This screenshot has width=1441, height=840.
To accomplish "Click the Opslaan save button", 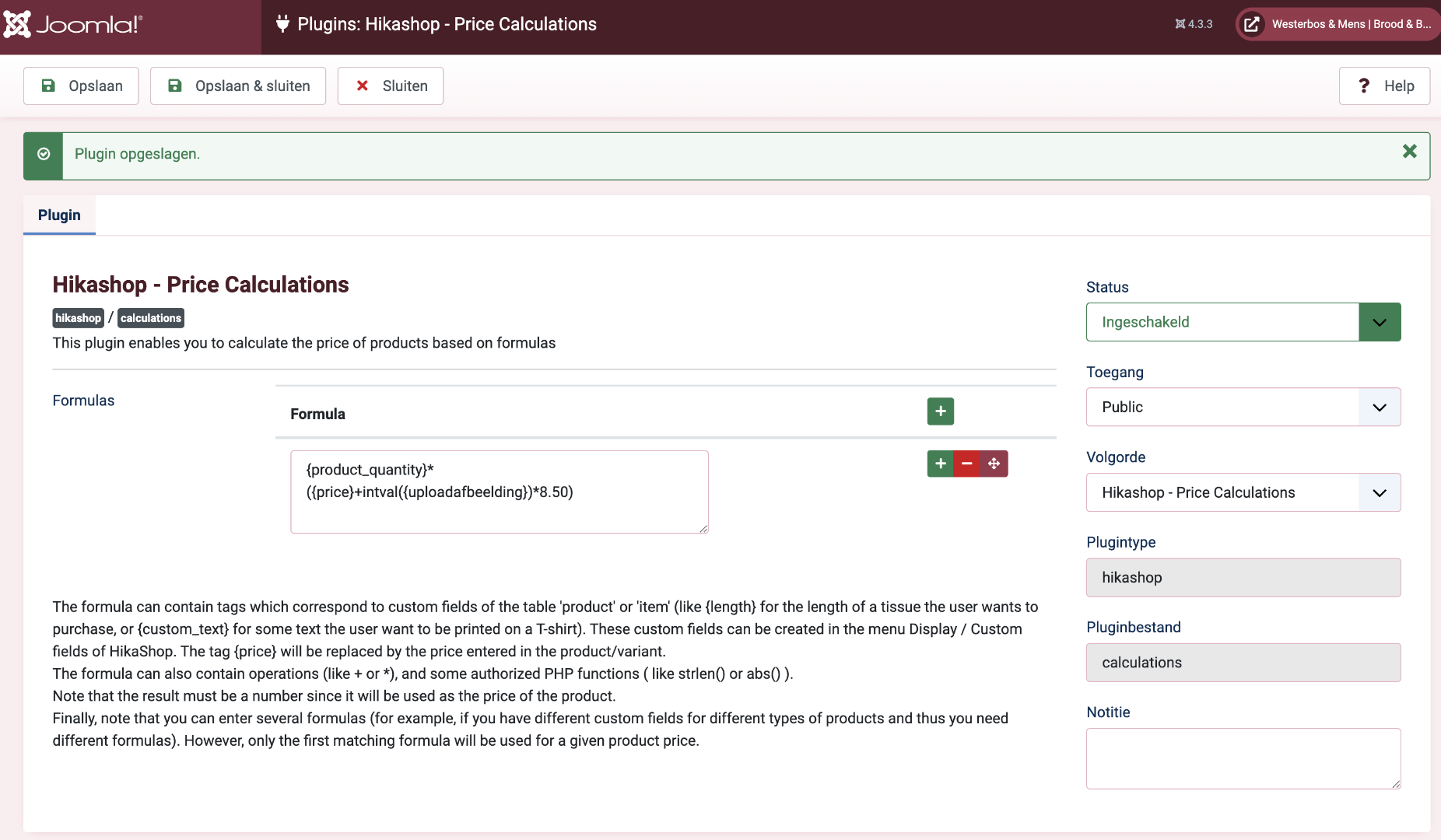I will pyautogui.click(x=81, y=86).
